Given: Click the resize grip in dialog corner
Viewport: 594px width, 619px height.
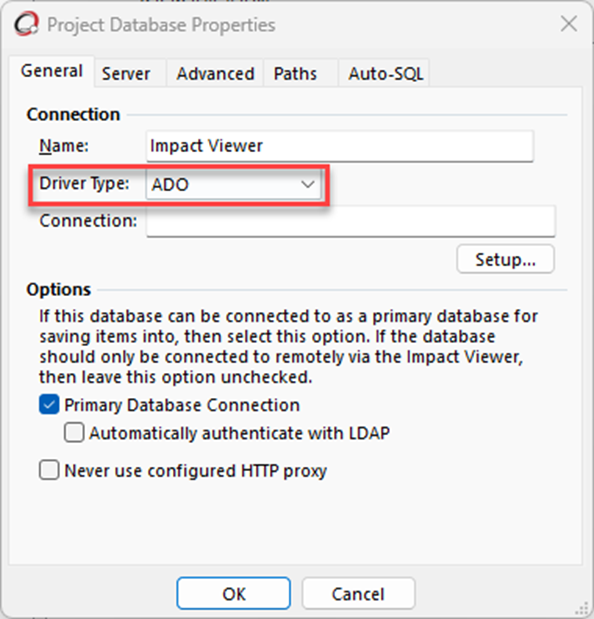Looking at the screenshot, I should (583, 608).
